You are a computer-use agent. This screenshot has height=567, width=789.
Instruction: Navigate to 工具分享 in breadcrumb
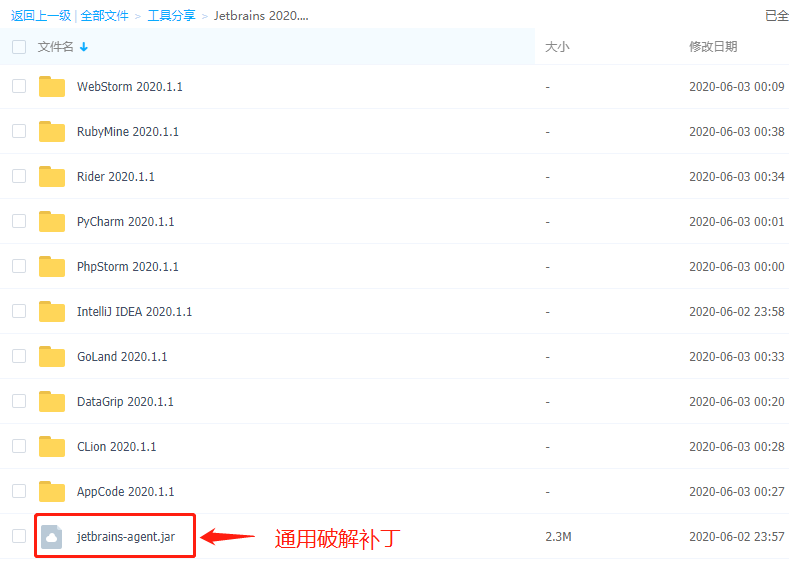(171, 16)
